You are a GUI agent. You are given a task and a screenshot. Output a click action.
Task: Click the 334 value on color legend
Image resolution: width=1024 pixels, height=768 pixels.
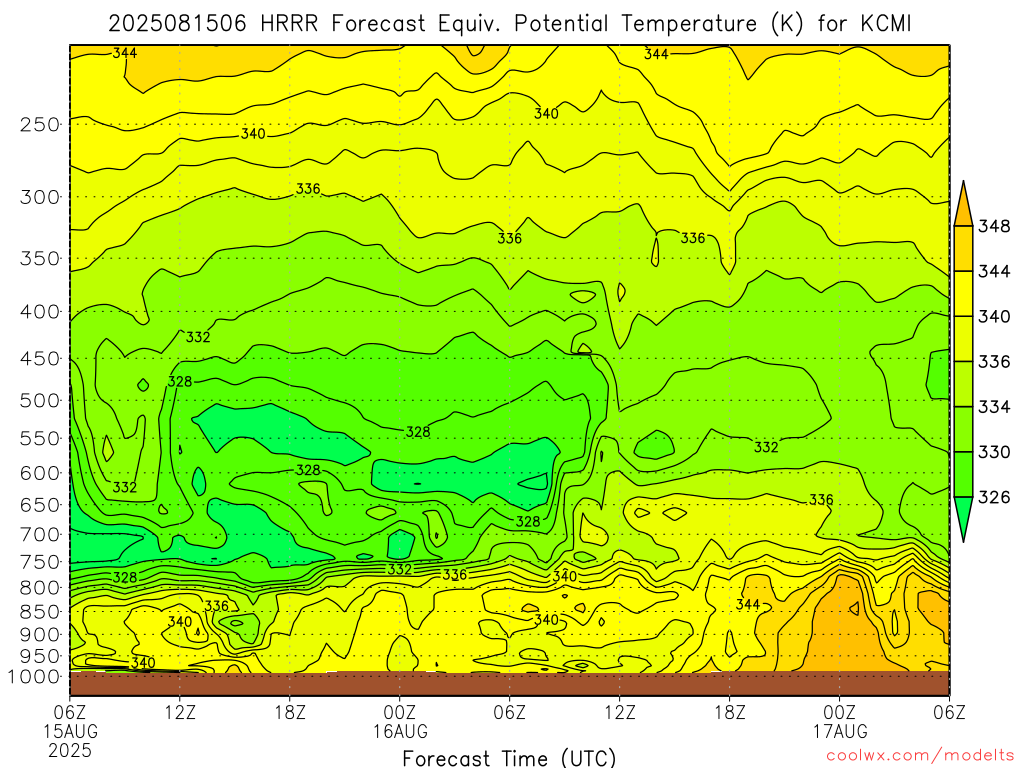point(994,407)
